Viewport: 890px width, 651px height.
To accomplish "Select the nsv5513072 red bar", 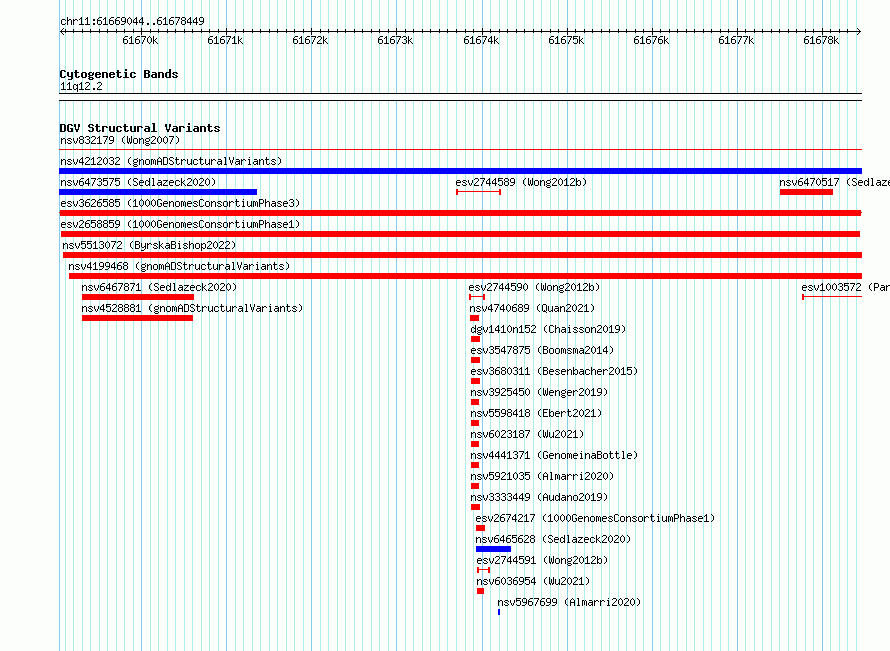I will click(462, 255).
